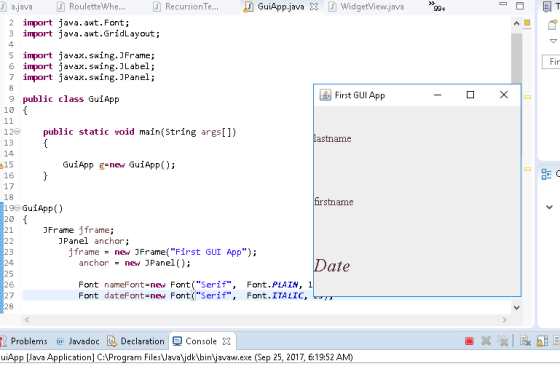Click the firstname label in GUI App

tap(334, 202)
